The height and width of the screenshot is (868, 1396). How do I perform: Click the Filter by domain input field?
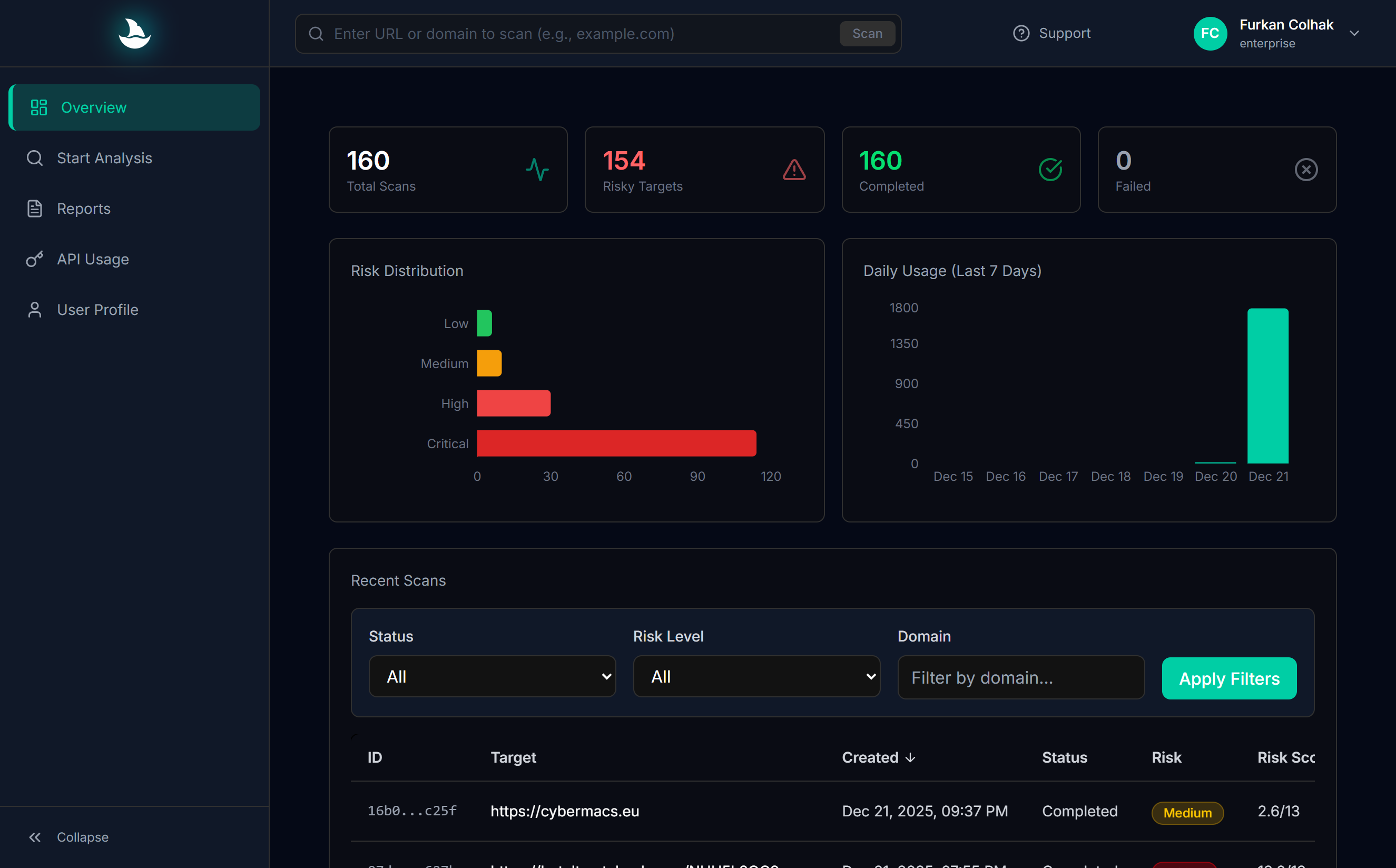point(1020,677)
